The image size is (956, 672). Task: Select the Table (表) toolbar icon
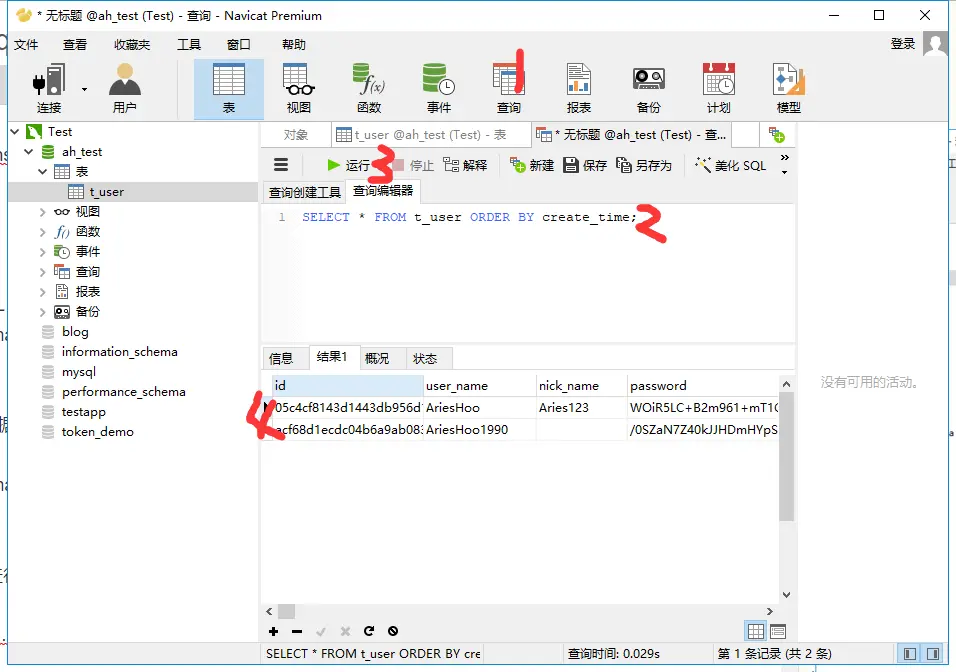(x=229, y=88)
